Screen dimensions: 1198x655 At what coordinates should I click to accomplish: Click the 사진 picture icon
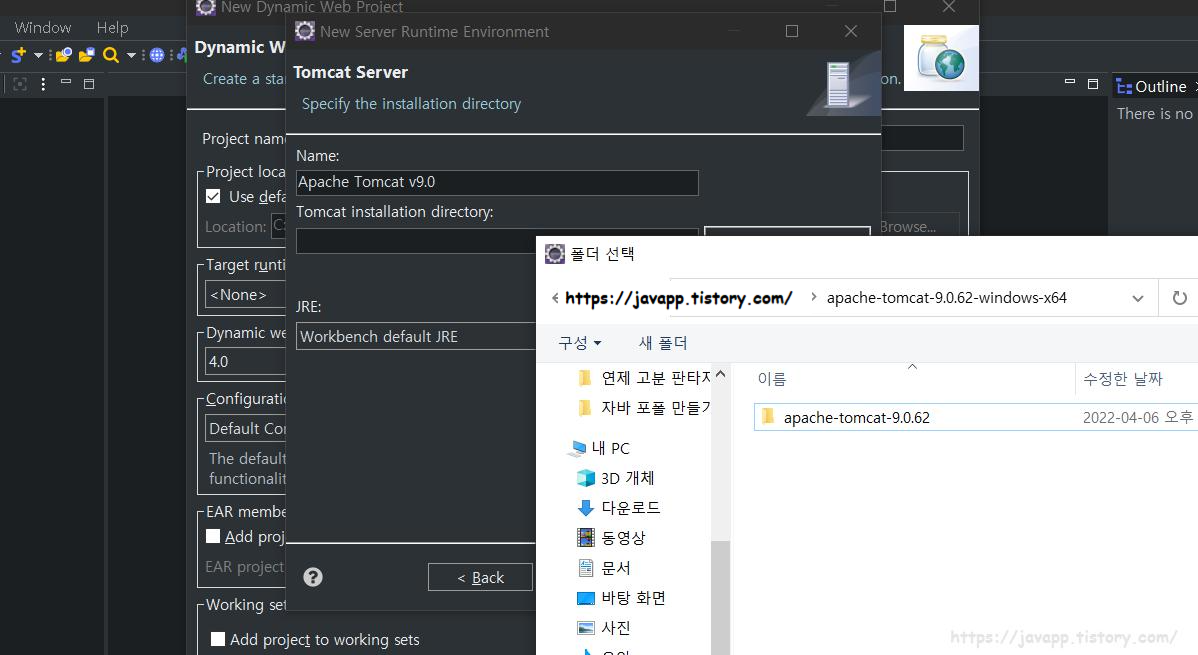click(x=586, y=627)
